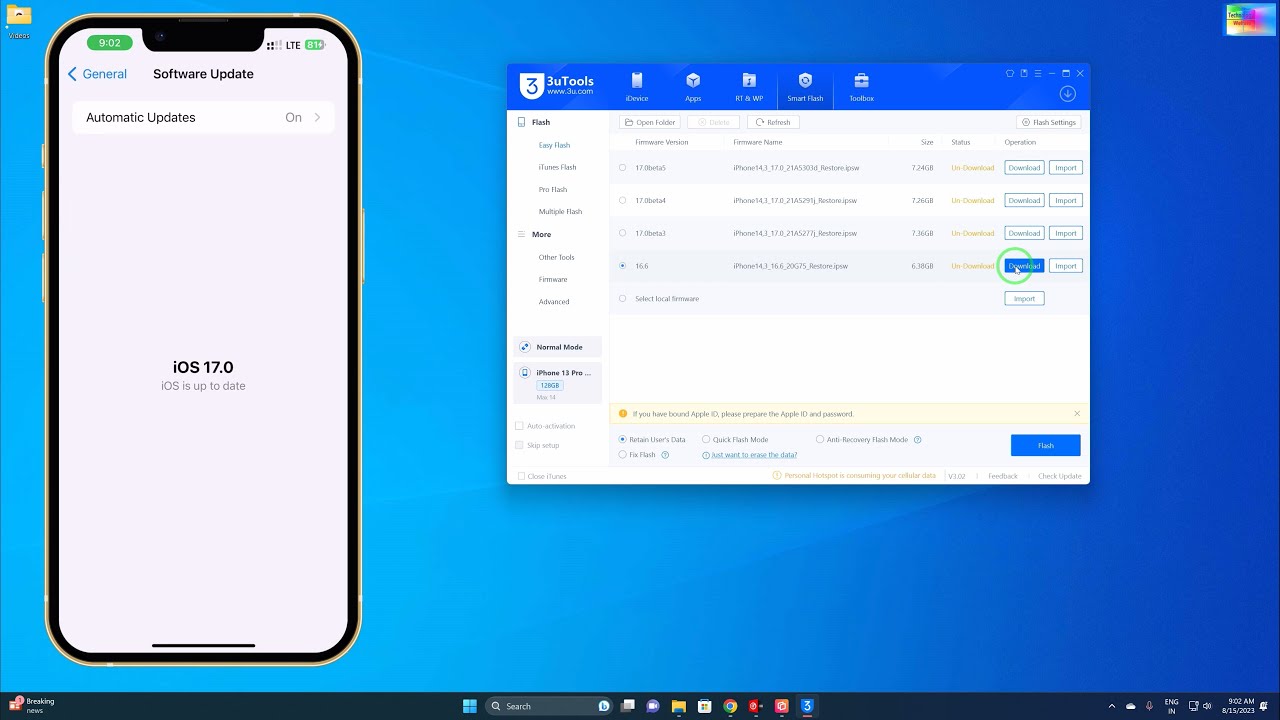Import for Select local firmware row
This screenshot has height=720, width=1280.
point(1024,299)
